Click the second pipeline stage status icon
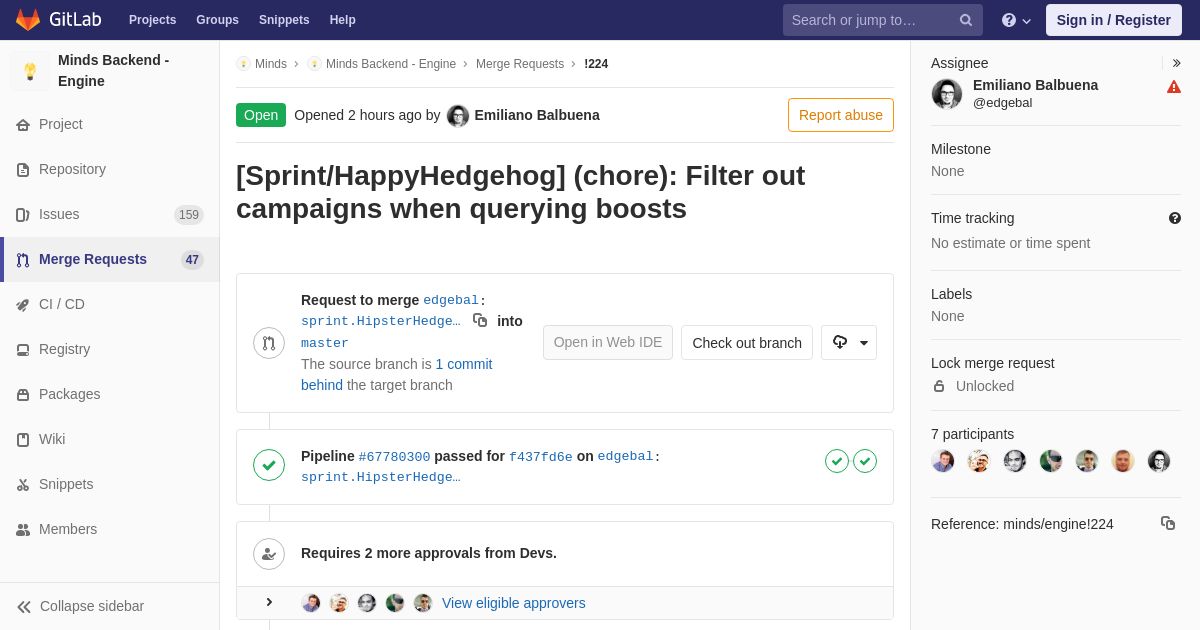This screenshot has height=630, width=1200. tap(865, 461)
